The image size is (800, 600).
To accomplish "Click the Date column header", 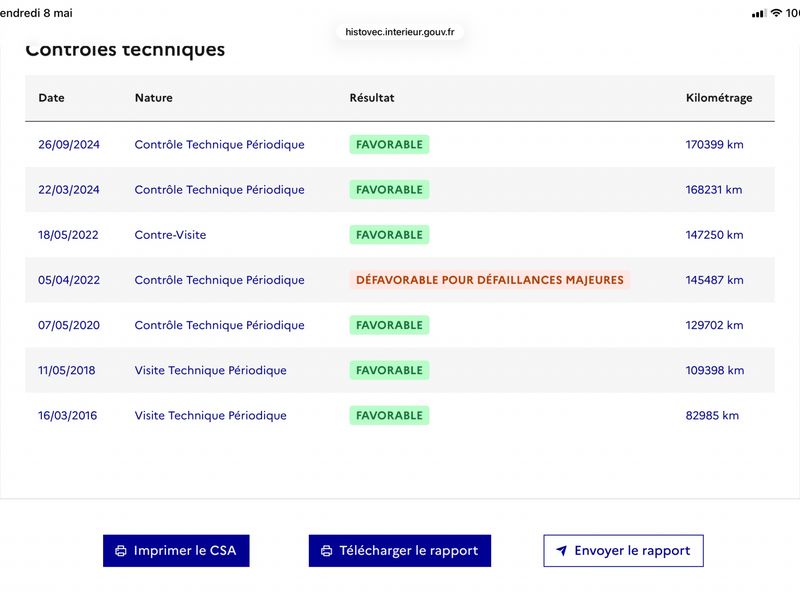I will coord(52,98).
